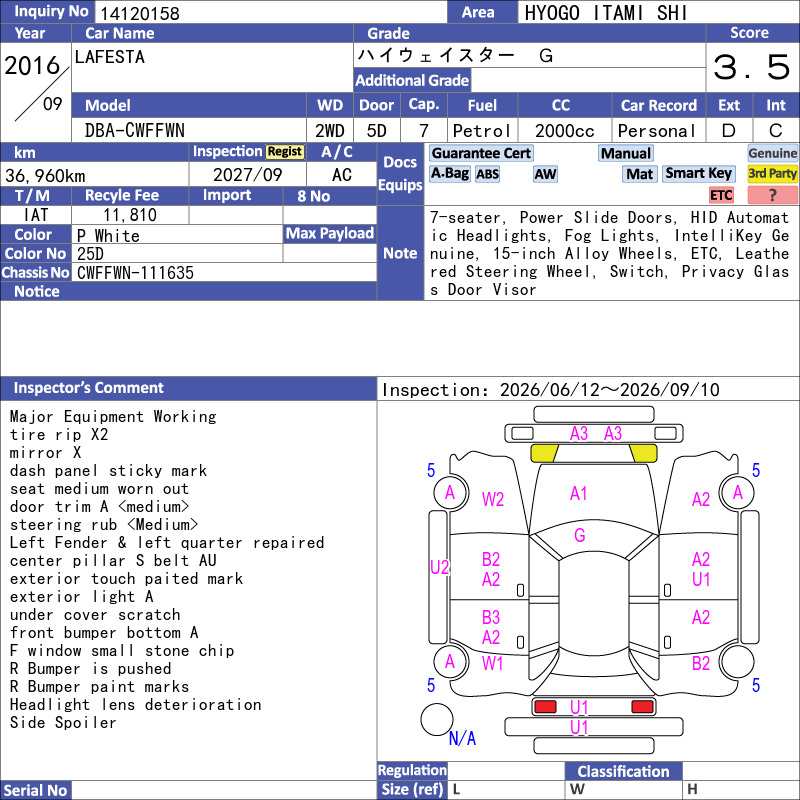This screenshot has width=800, height=800.
Task: Select the ABS equipment badge
Action: pyautogui.click(x=487, y=174)
